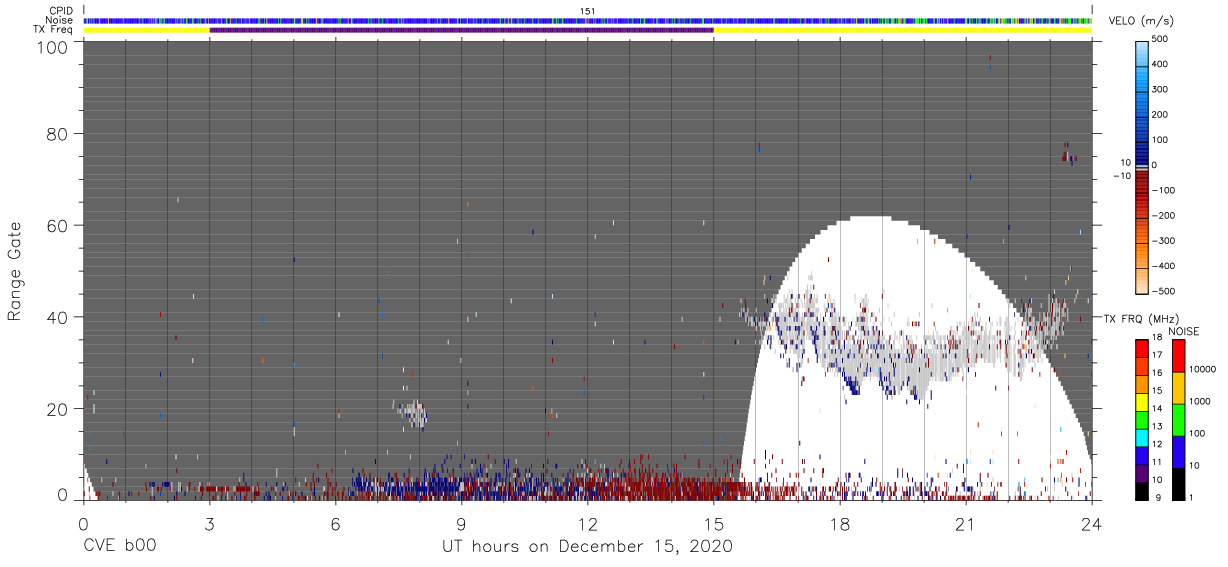Pick the green swatch of the NOISE bar

1178,420
